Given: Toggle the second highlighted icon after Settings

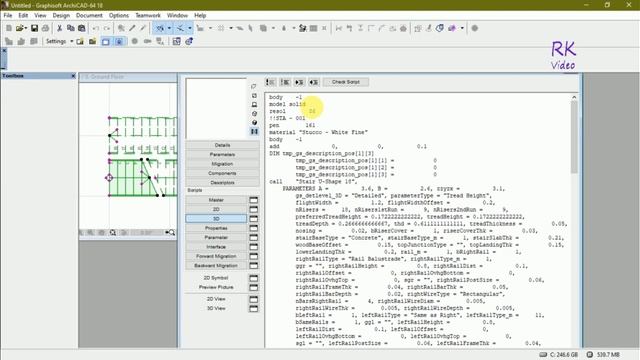Looking at the screenshot, I should click(x=119, y=41).
